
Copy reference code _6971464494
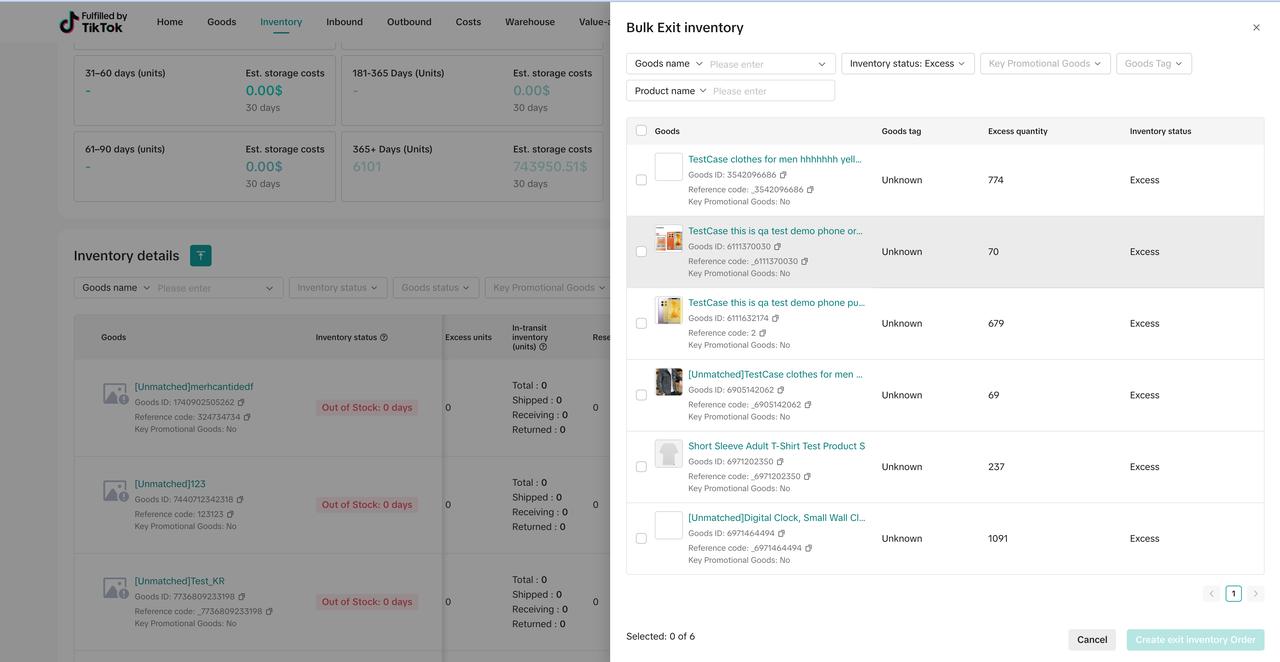pyautogui.click(x=808, y=548)
